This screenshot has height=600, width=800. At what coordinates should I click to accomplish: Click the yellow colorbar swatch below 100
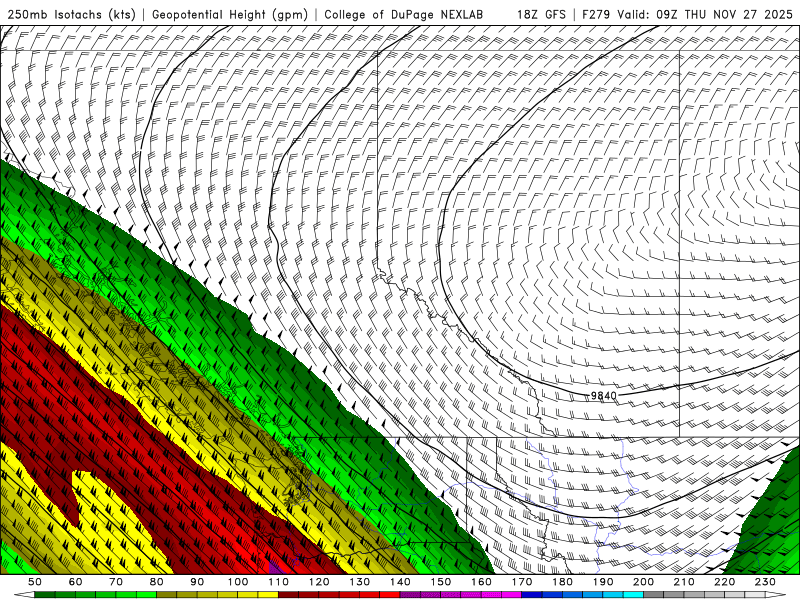tap(247, 595)
